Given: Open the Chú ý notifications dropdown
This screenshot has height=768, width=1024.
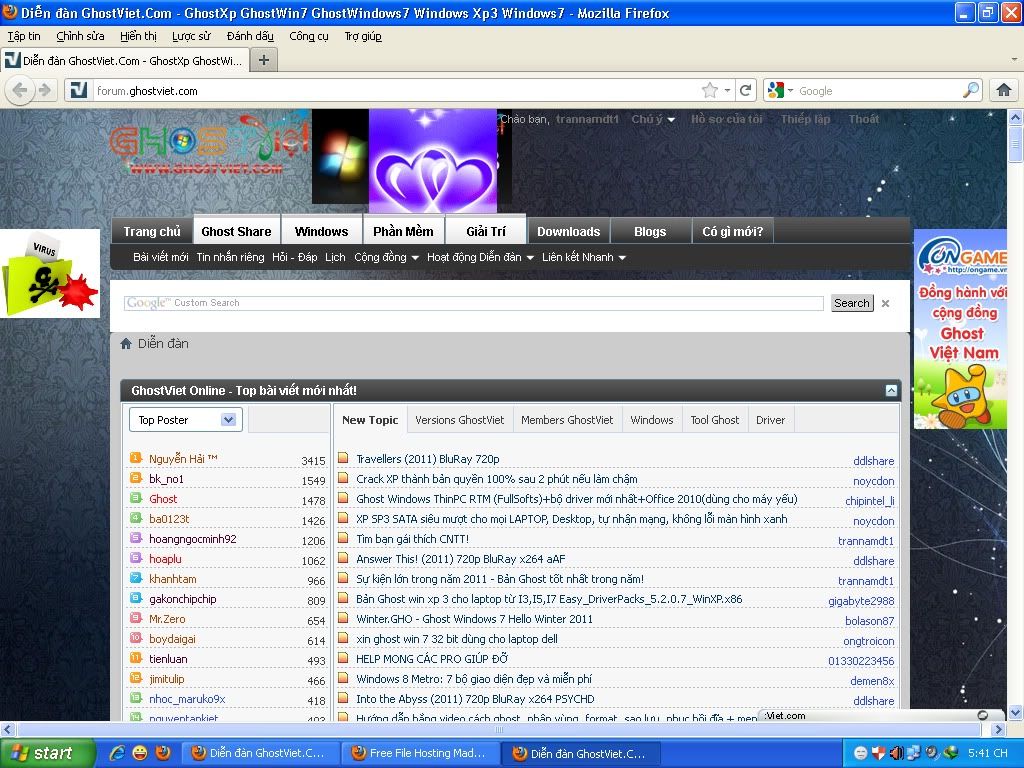Looking at the screenshot, I should pos(653,119).
